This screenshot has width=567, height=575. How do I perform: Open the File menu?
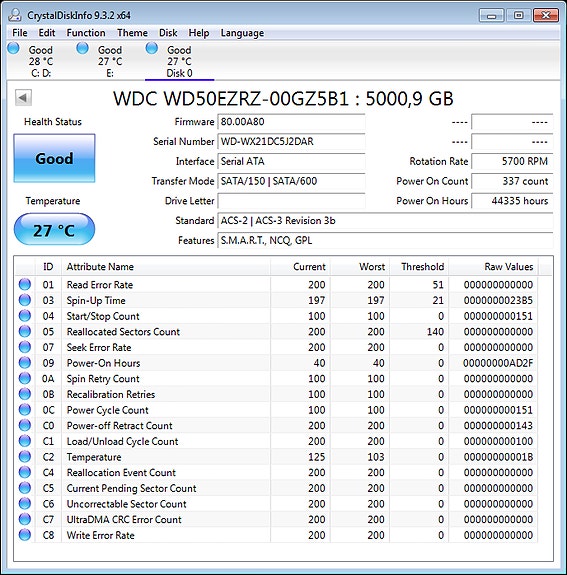[20, 33]
